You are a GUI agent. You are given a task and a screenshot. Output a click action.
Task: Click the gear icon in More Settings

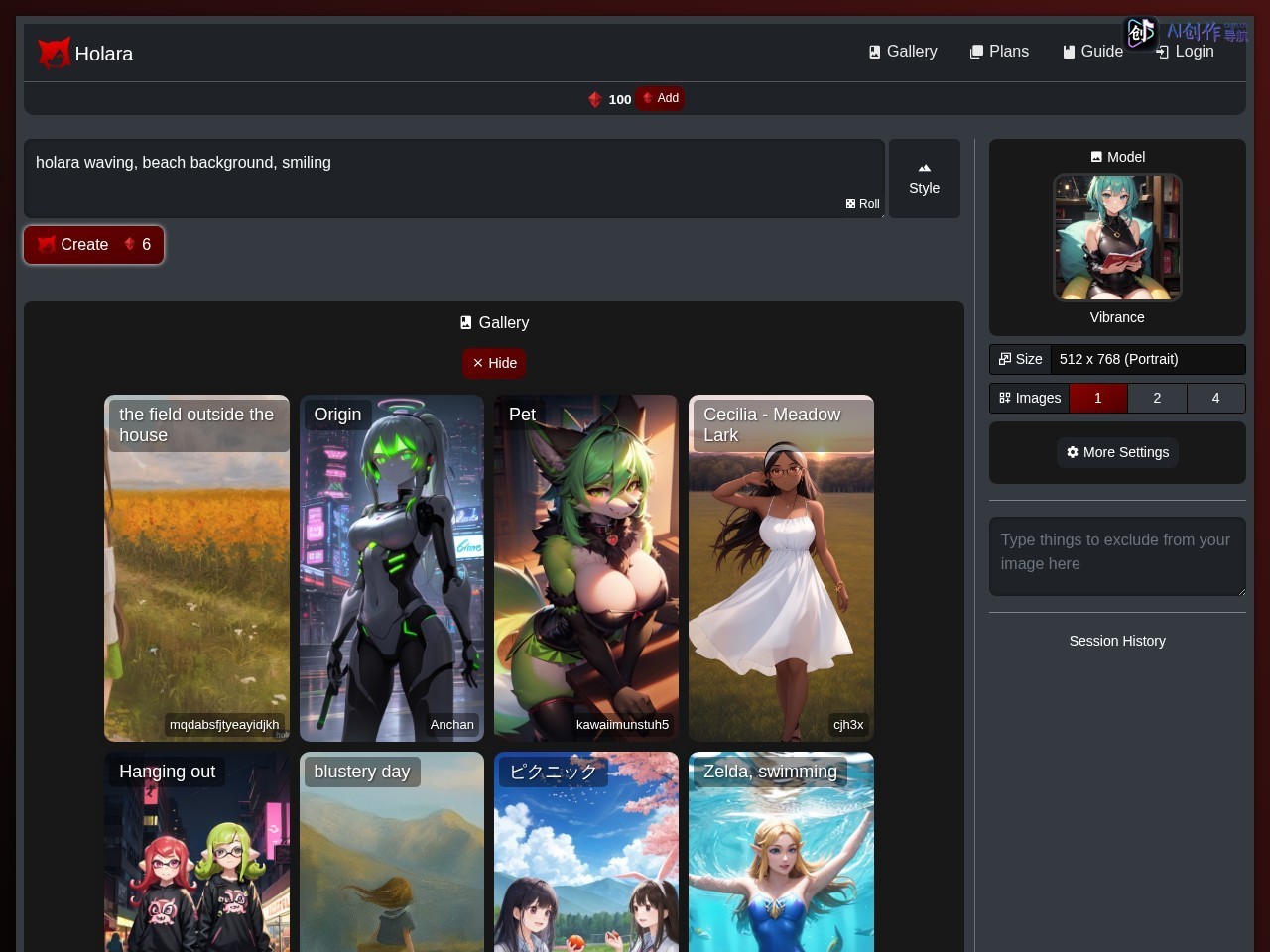tap(1073, 452)
